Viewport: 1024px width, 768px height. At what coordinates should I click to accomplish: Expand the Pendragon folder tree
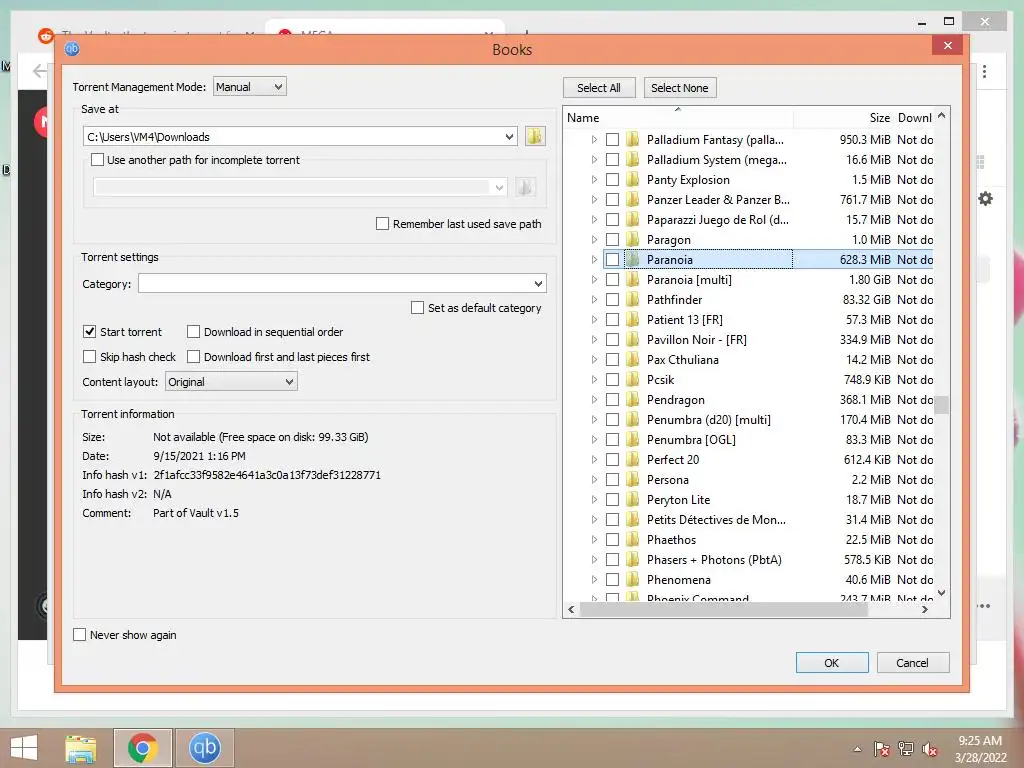(x=594, y=400)
